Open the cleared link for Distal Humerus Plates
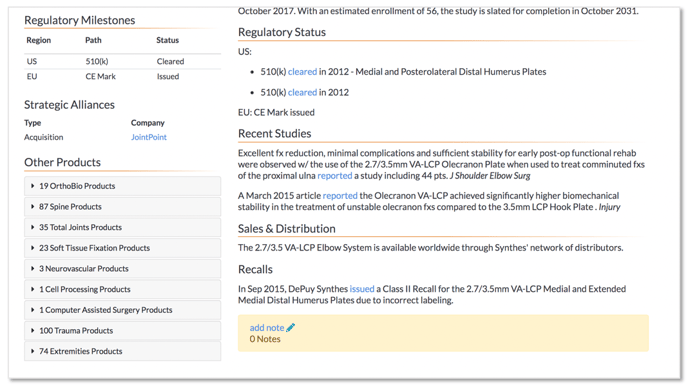Screen dimensions: 688x389 (302, 71)
